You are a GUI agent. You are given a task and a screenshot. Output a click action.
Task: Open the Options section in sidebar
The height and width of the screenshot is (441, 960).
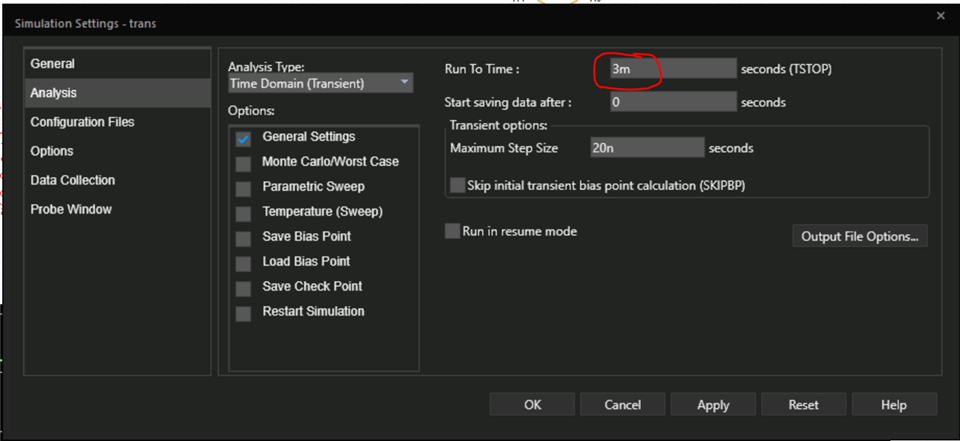52,151
